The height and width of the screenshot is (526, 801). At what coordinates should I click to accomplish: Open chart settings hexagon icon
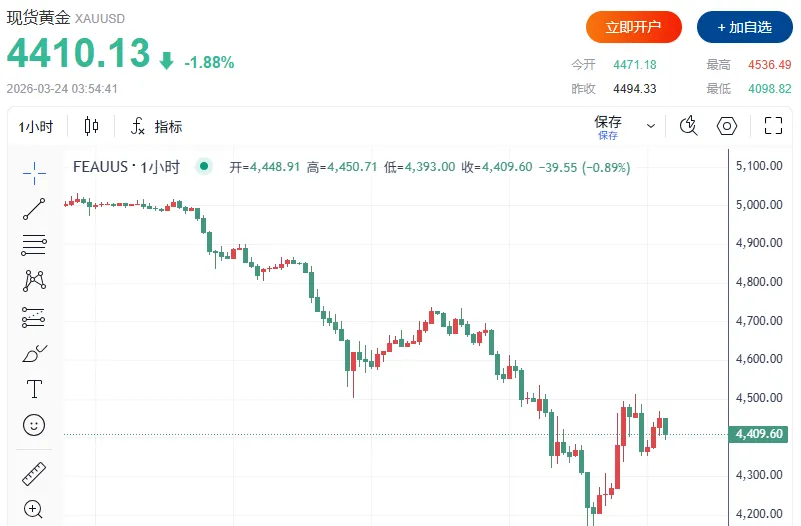pos(727,126)
